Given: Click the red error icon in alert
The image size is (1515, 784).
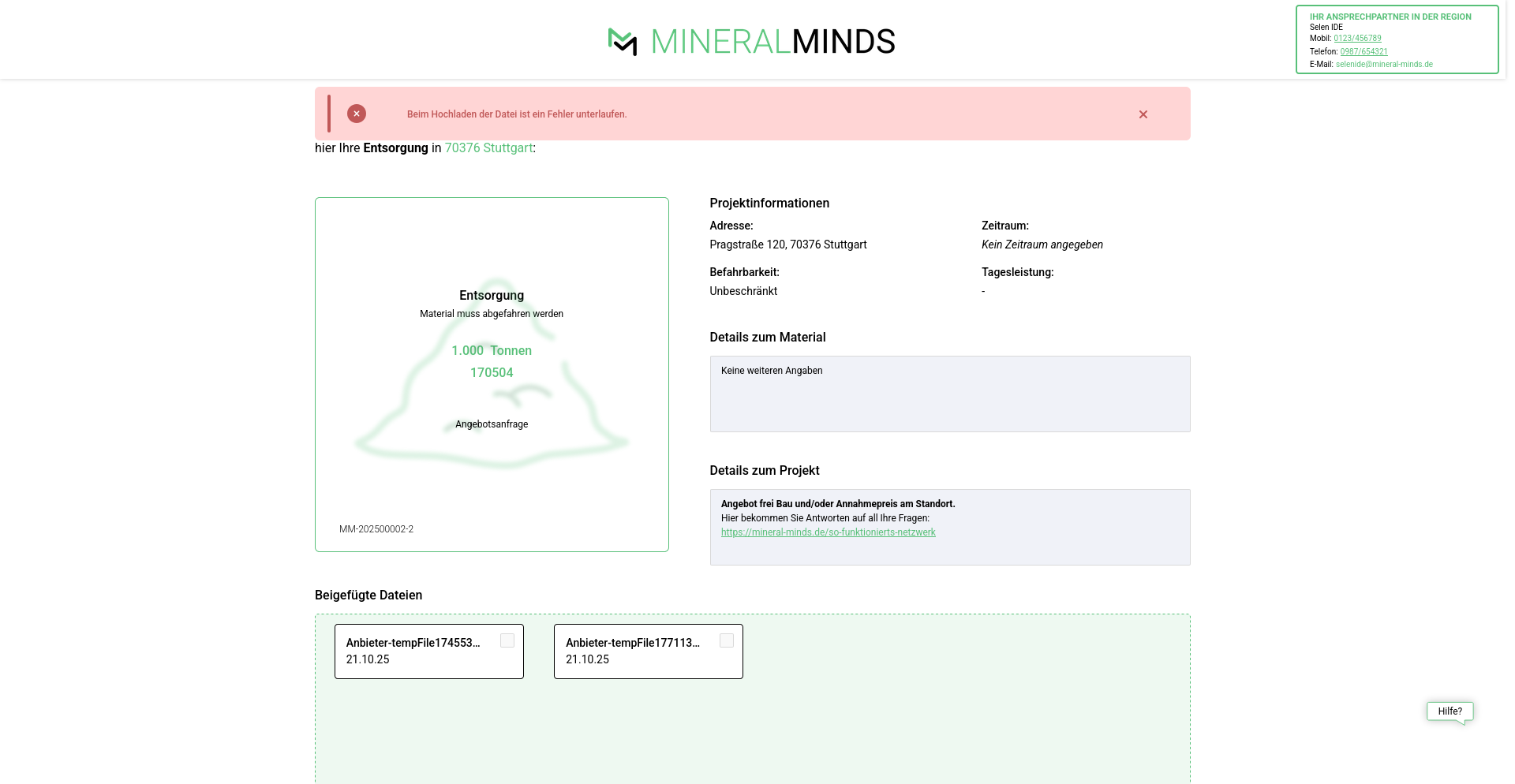Looking at the screenshot, I should [x=357, y=114].
